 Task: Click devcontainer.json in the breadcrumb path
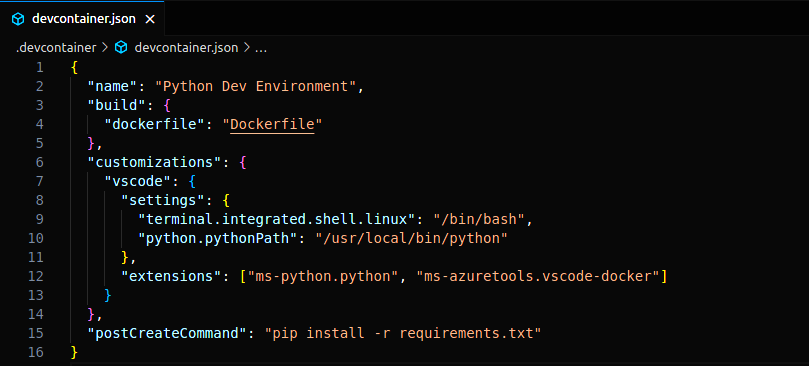tap(186, 48)
